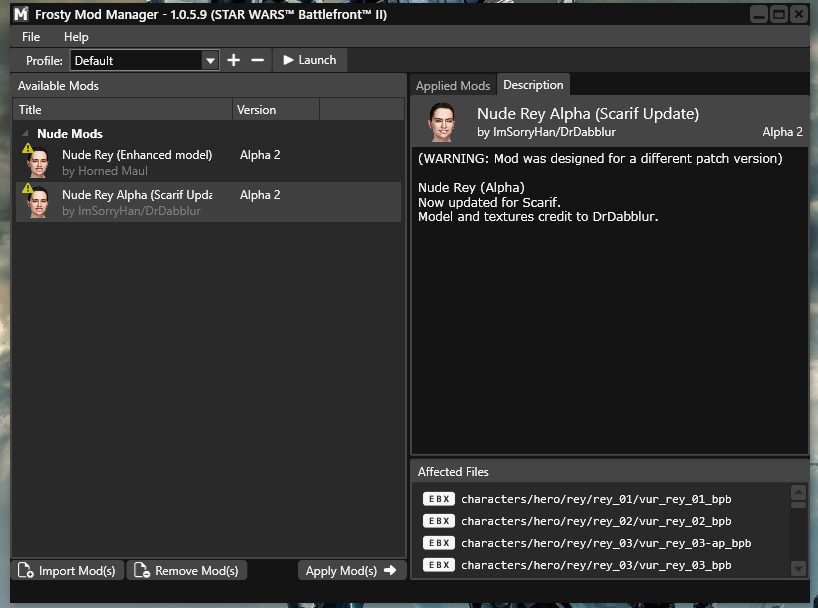Select file path rey_03/vur_rey_03_bpb
The image size is (818, 608).
pyautogui.click(x=596, y=565)
